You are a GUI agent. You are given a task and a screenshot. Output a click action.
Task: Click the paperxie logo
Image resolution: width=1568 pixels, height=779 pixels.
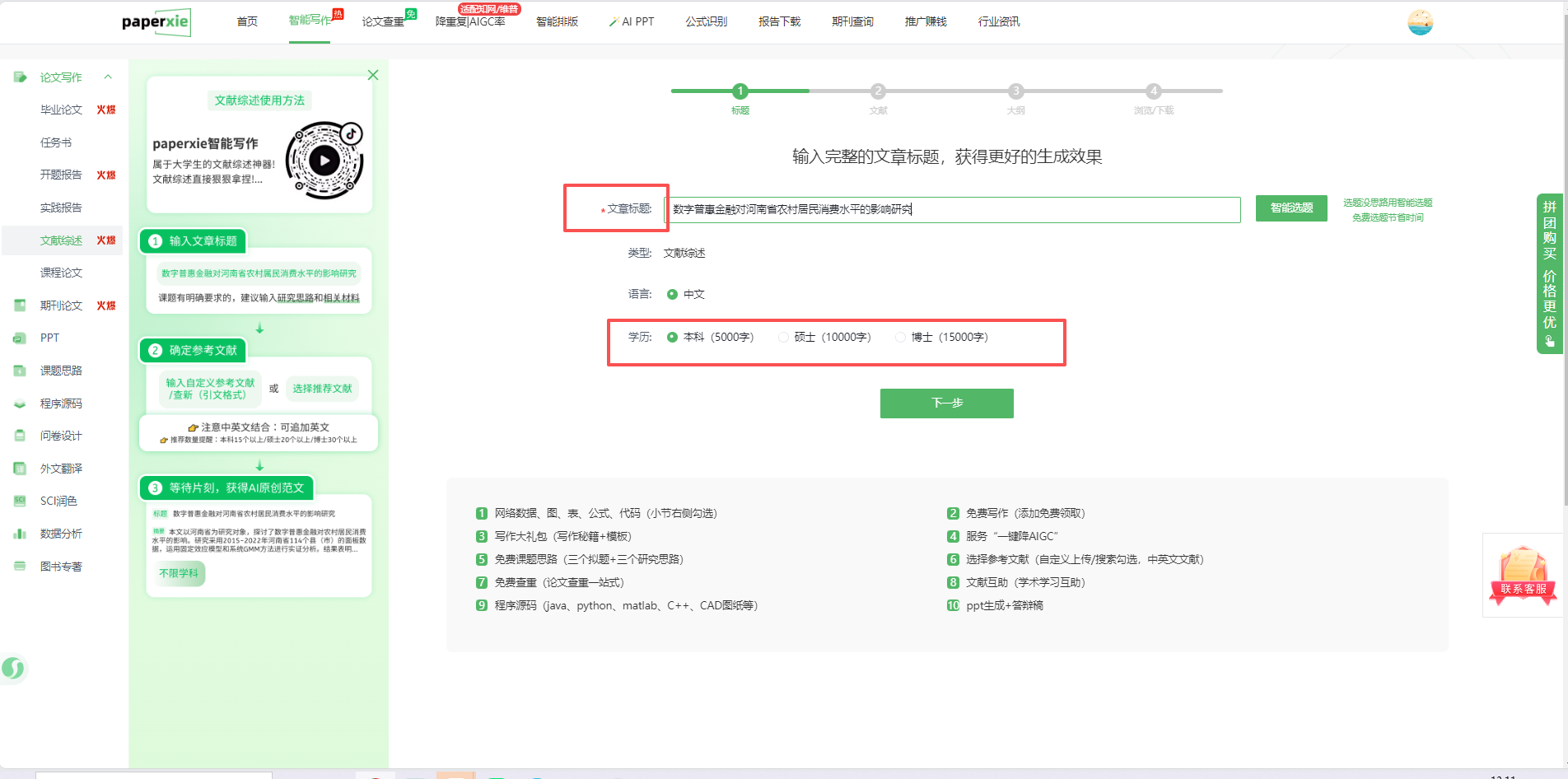click(156, 21)
